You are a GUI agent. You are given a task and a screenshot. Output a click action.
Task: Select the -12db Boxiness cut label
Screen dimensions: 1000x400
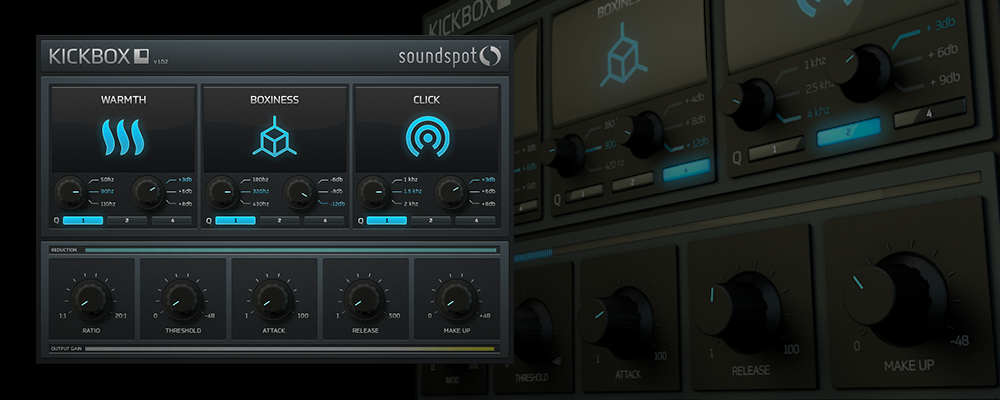click(x=337, y=204)
